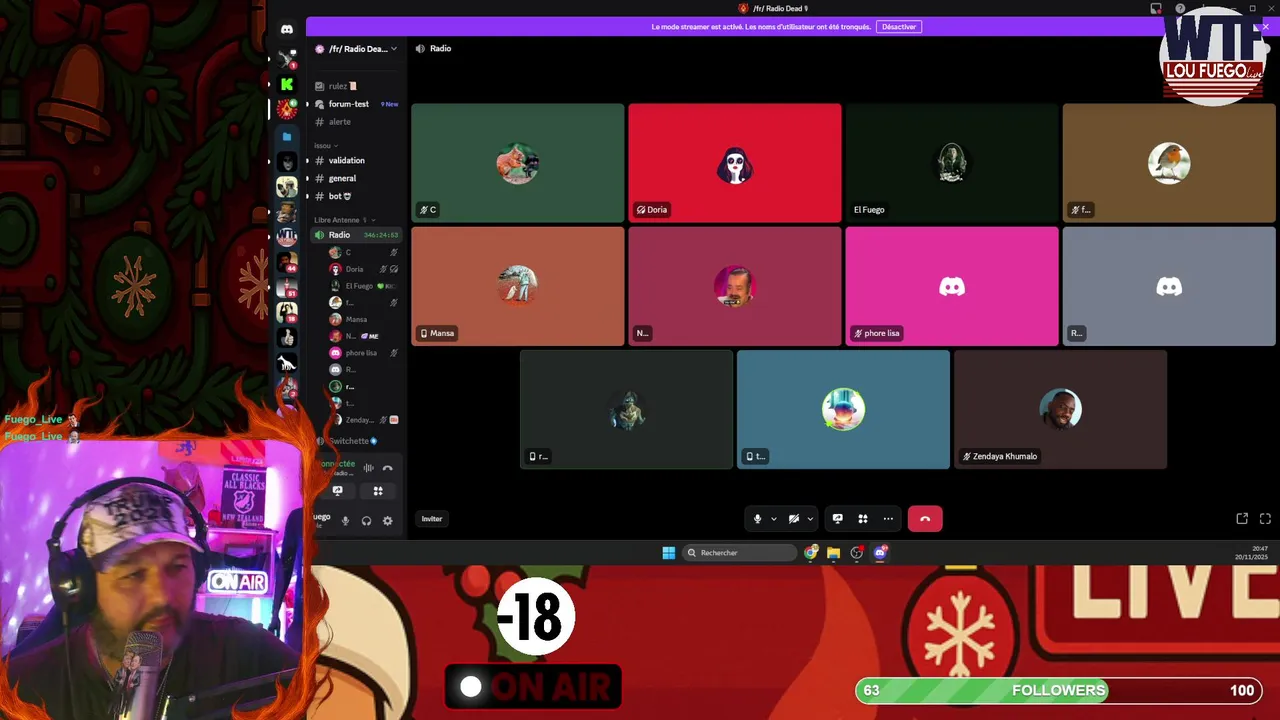Toggle camera in call controls
The width and height of the screenshot is (1280, 720).
tap(794, 518)
